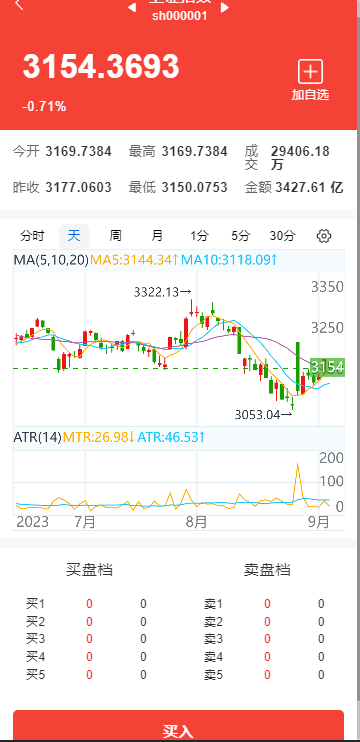The width and height of the screenshot is (360, 742).
Task: Open chart settings gear icon
Action: coord(324,236)
